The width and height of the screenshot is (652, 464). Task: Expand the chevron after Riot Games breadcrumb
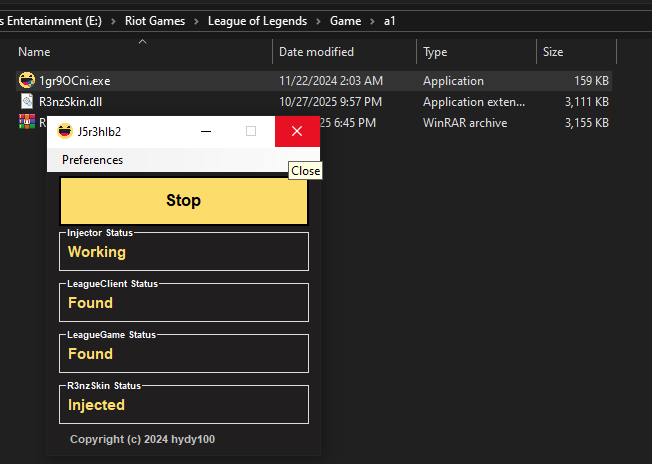point(196,20)
